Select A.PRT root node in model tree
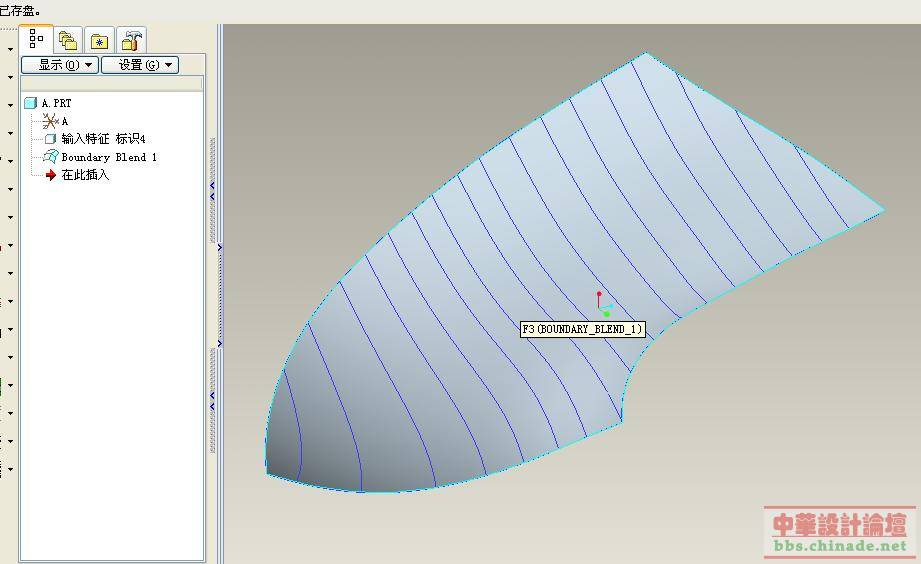 tap(56, 103)
